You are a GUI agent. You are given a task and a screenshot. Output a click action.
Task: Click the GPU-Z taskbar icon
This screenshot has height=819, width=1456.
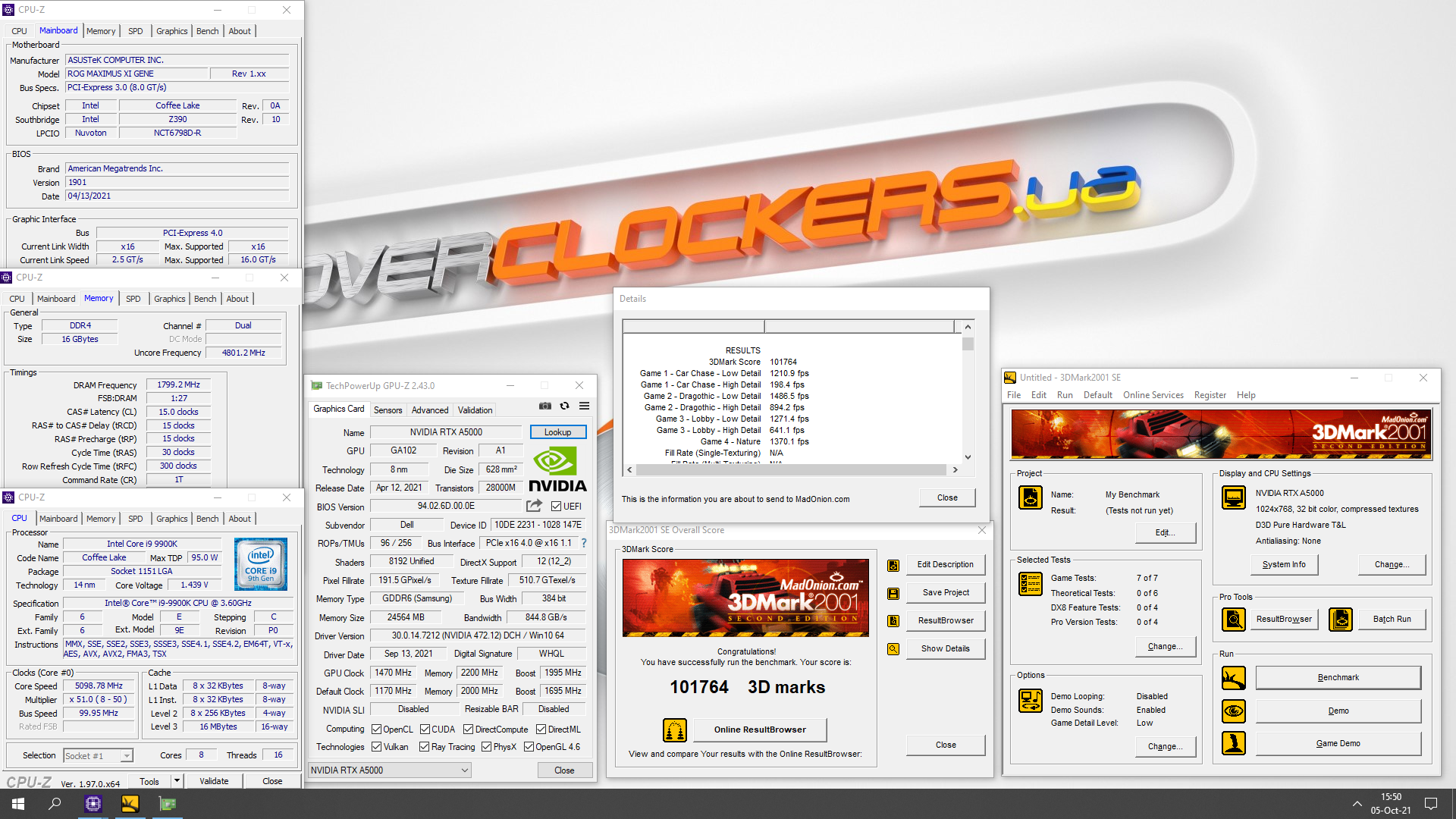(168, 804)
